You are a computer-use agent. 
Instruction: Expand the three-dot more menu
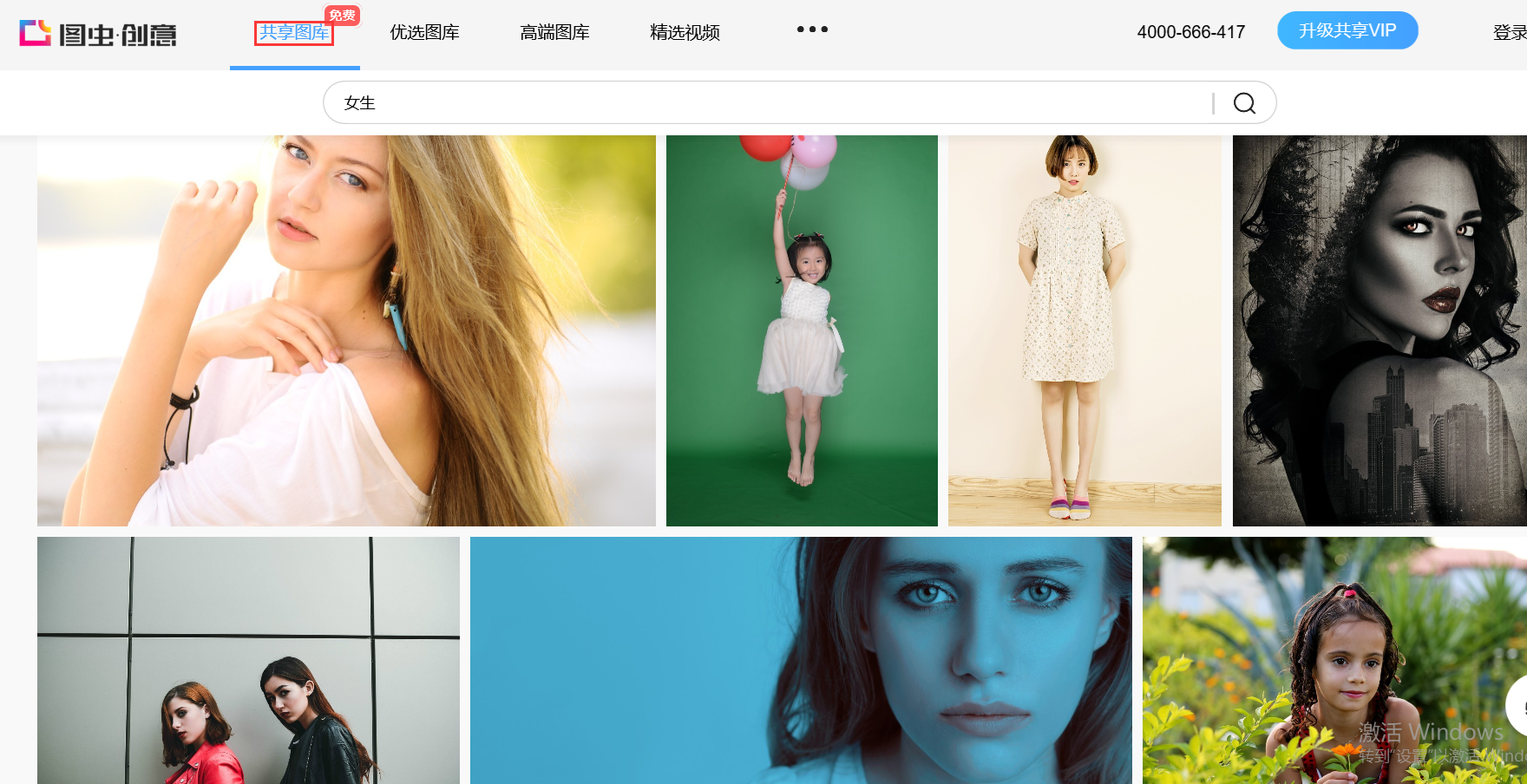coord(812,29)
